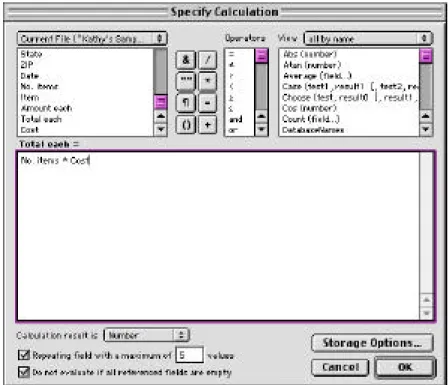Click the operators list scroll down arrow
The image size is (448, 385).
click(262, 129)
